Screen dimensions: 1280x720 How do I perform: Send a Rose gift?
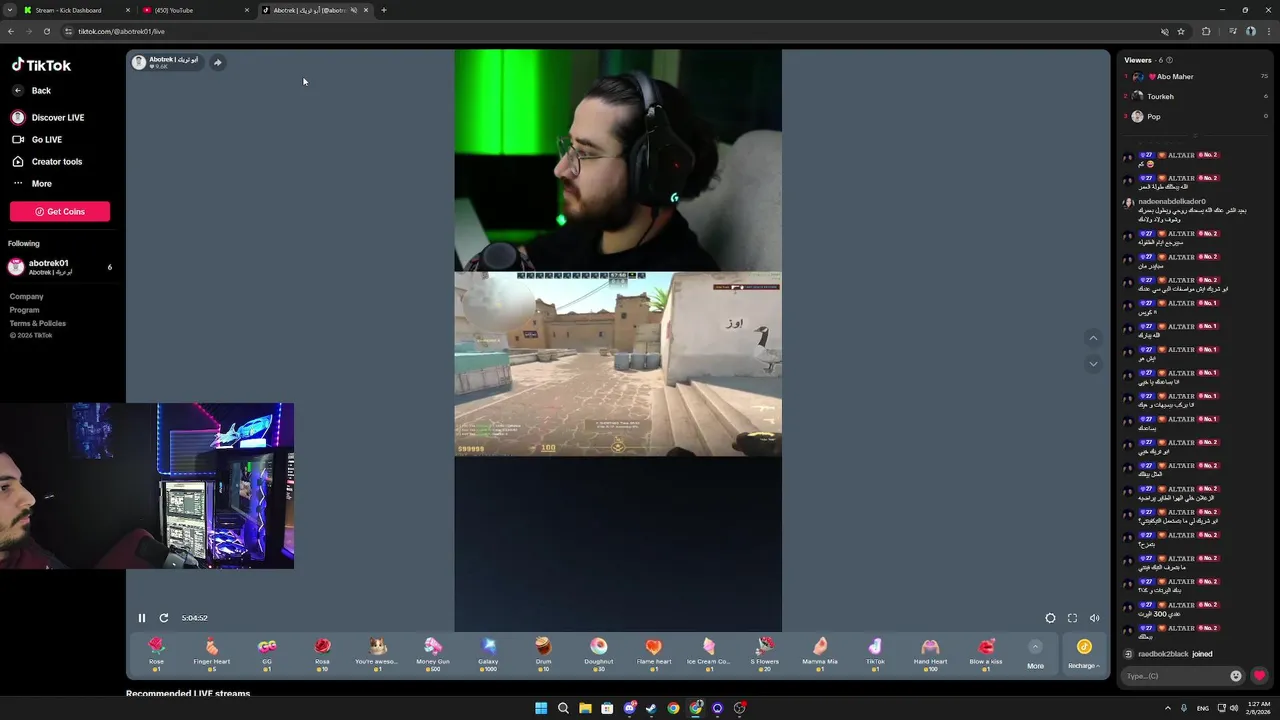pos(156,653)
